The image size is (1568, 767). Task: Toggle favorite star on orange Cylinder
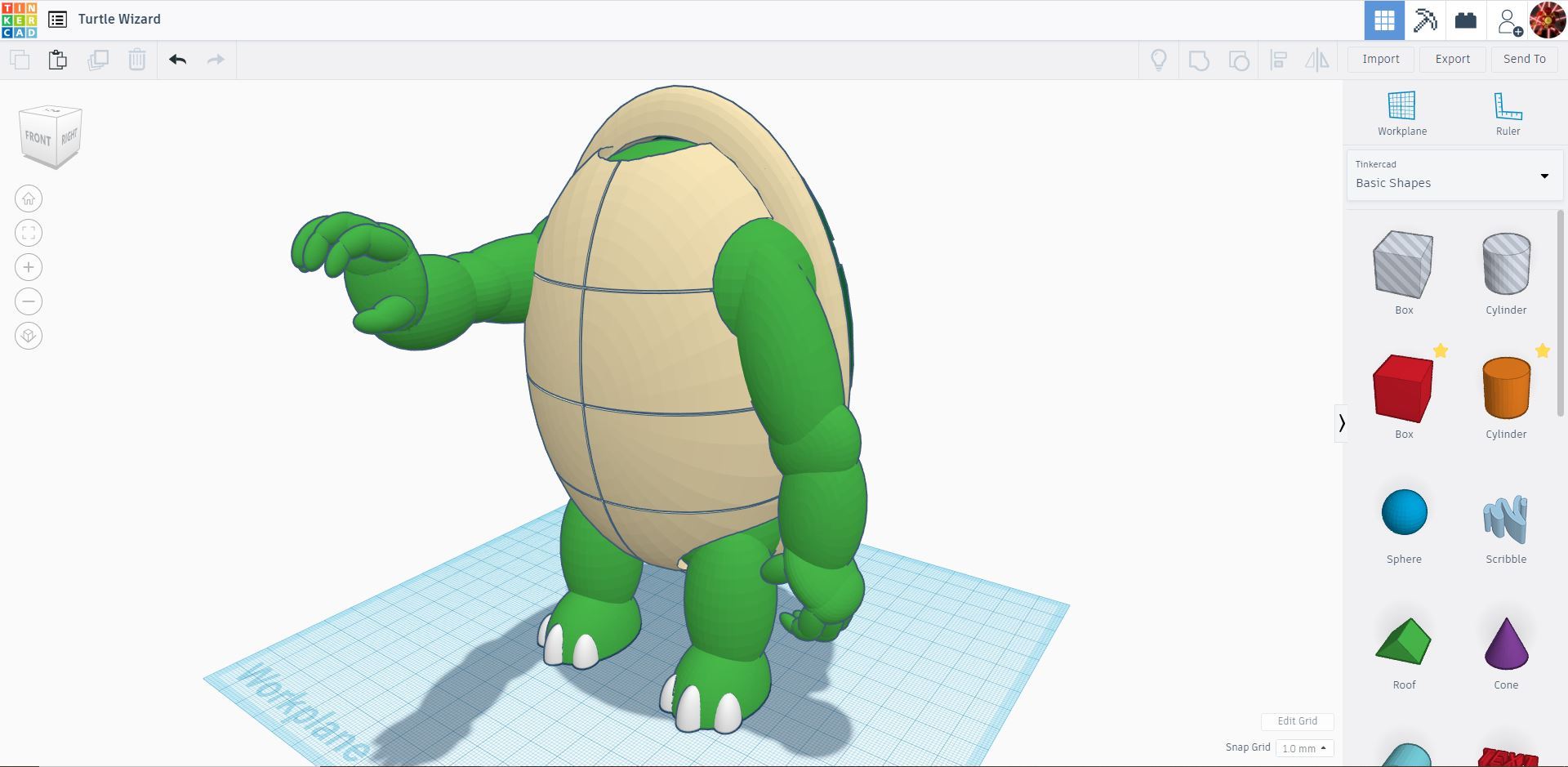coord(1543,350)
